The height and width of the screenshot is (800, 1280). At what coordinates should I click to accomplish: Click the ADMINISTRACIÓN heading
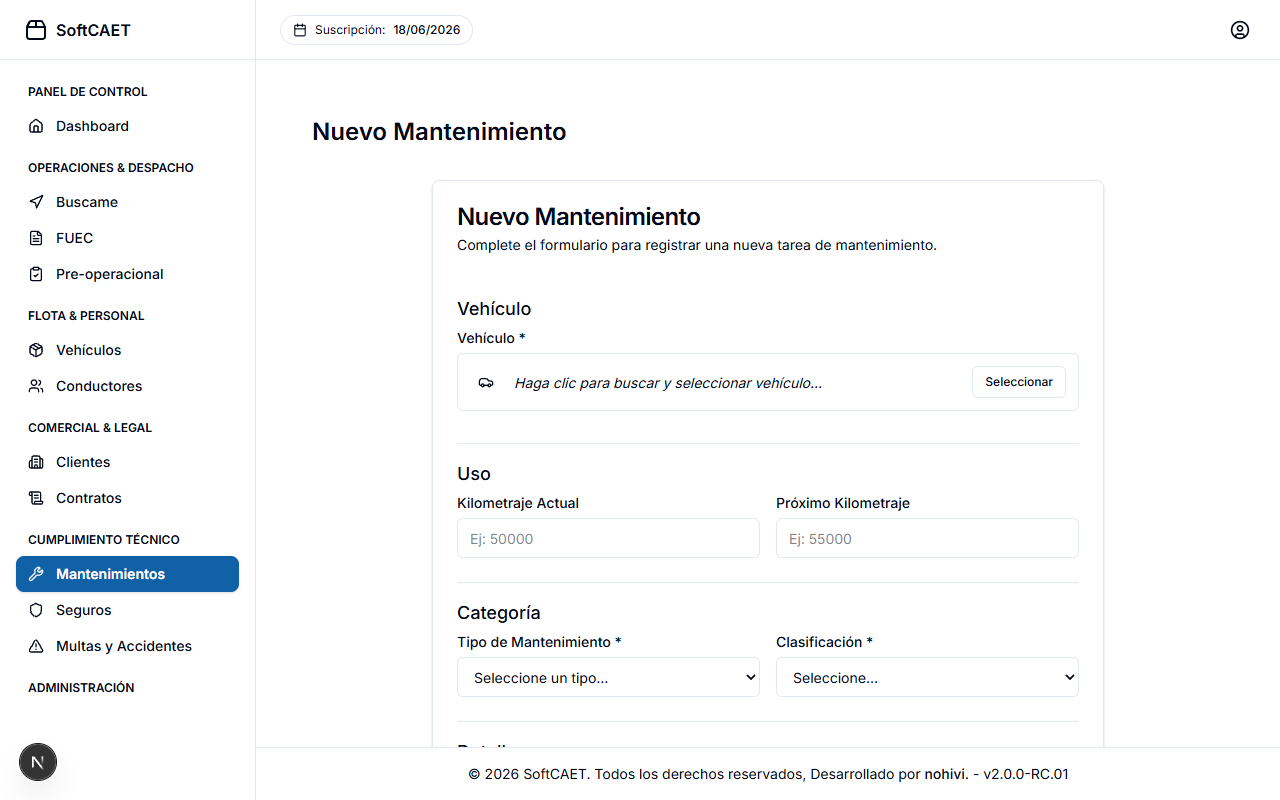tap(81, 688)
